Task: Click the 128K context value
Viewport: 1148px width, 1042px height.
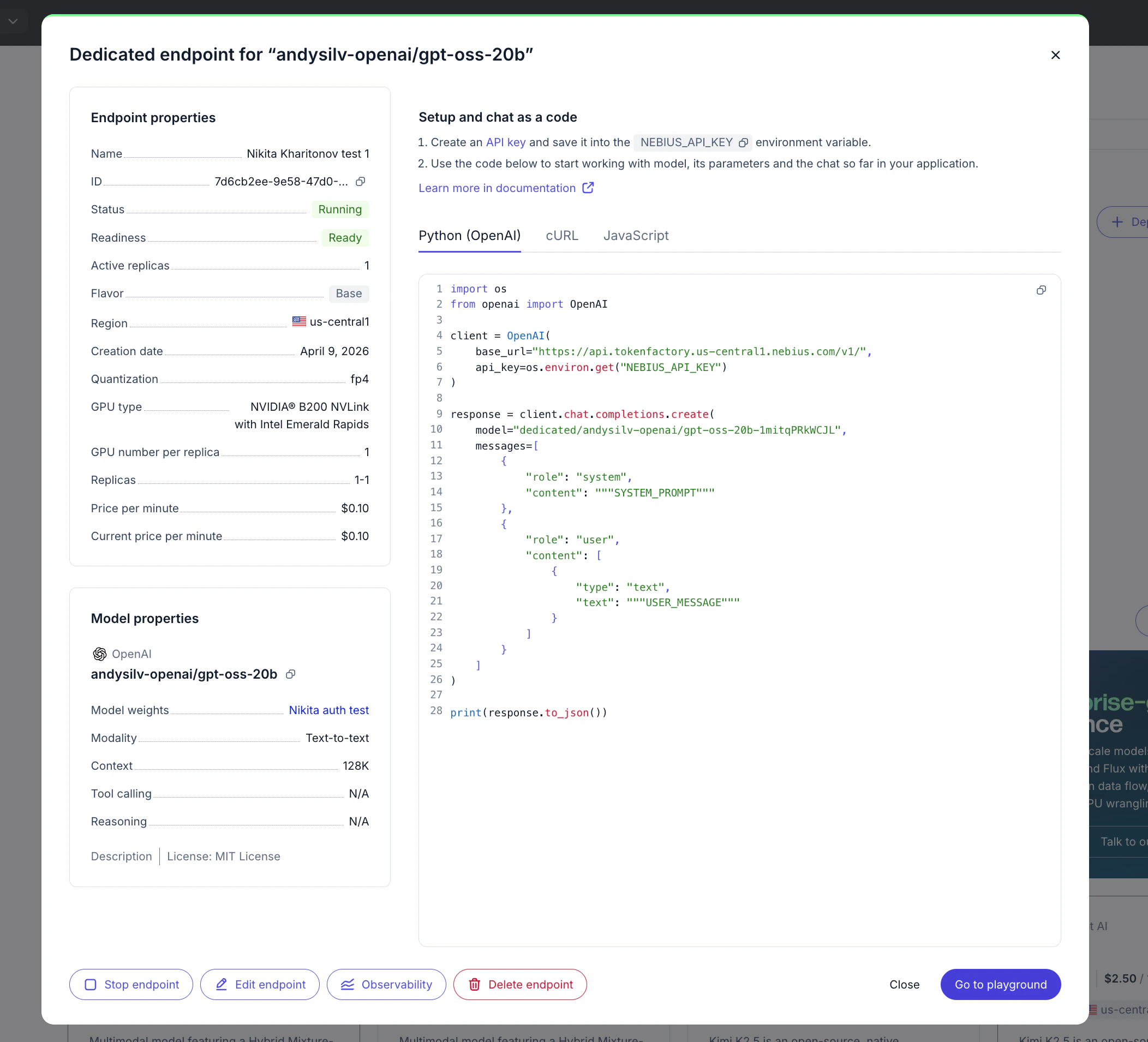Action: click(356, 766)
